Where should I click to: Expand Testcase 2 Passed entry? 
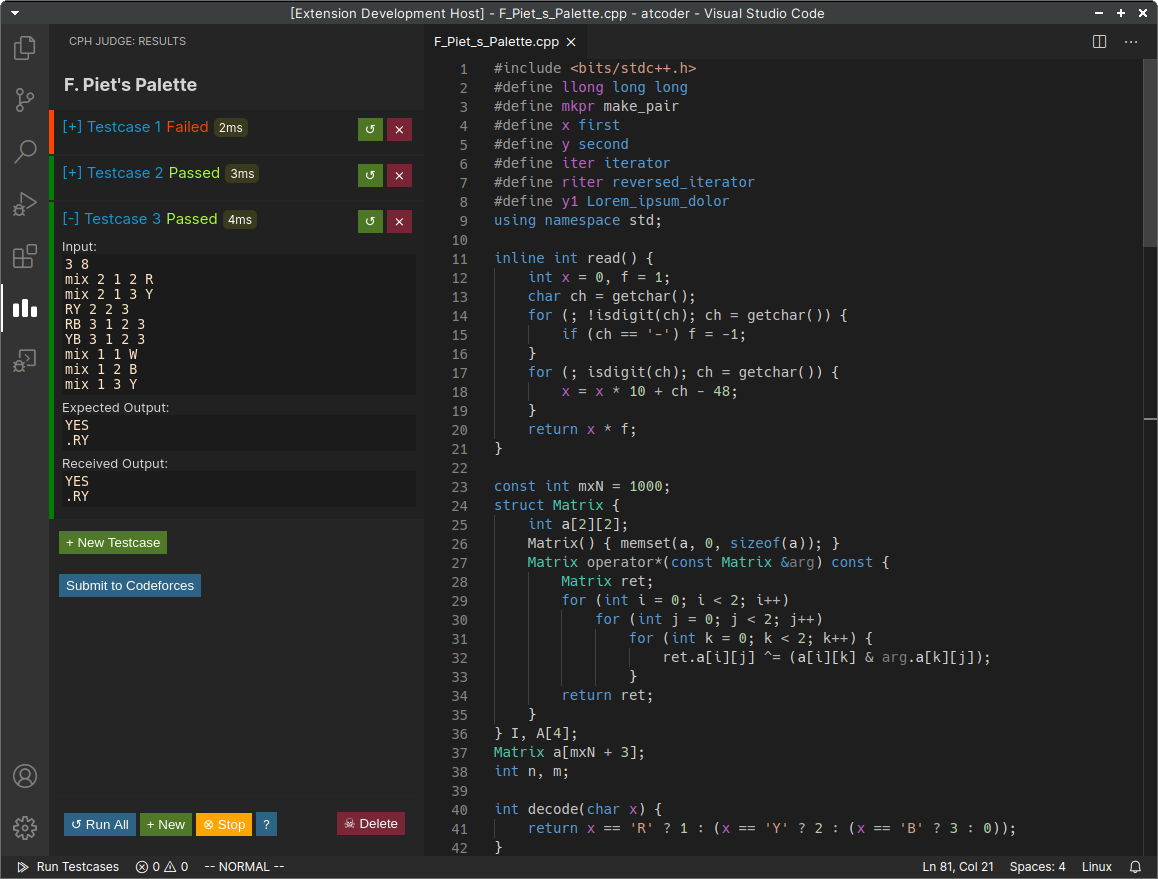(141, 173)
